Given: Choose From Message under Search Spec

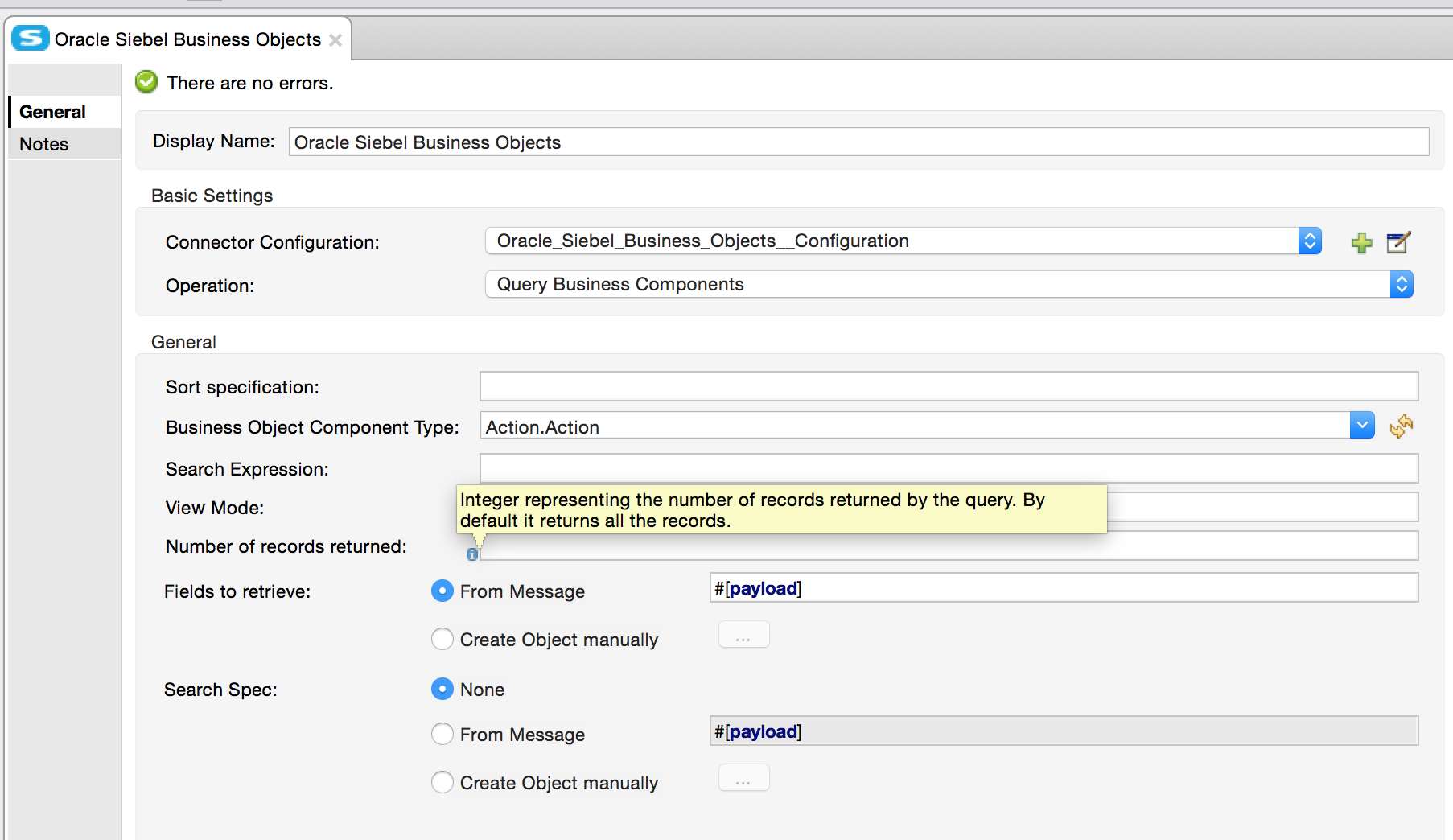Looking at the screenshot, I should pos(442,734).
